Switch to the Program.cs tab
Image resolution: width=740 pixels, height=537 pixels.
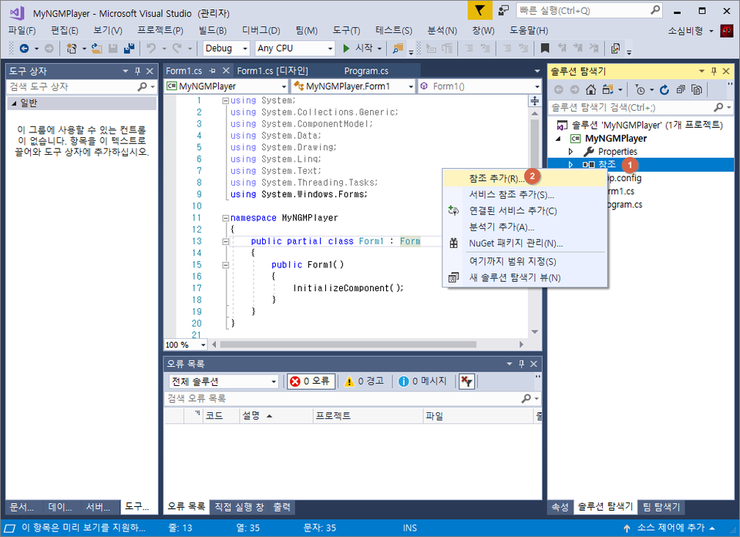click(366, 71)
